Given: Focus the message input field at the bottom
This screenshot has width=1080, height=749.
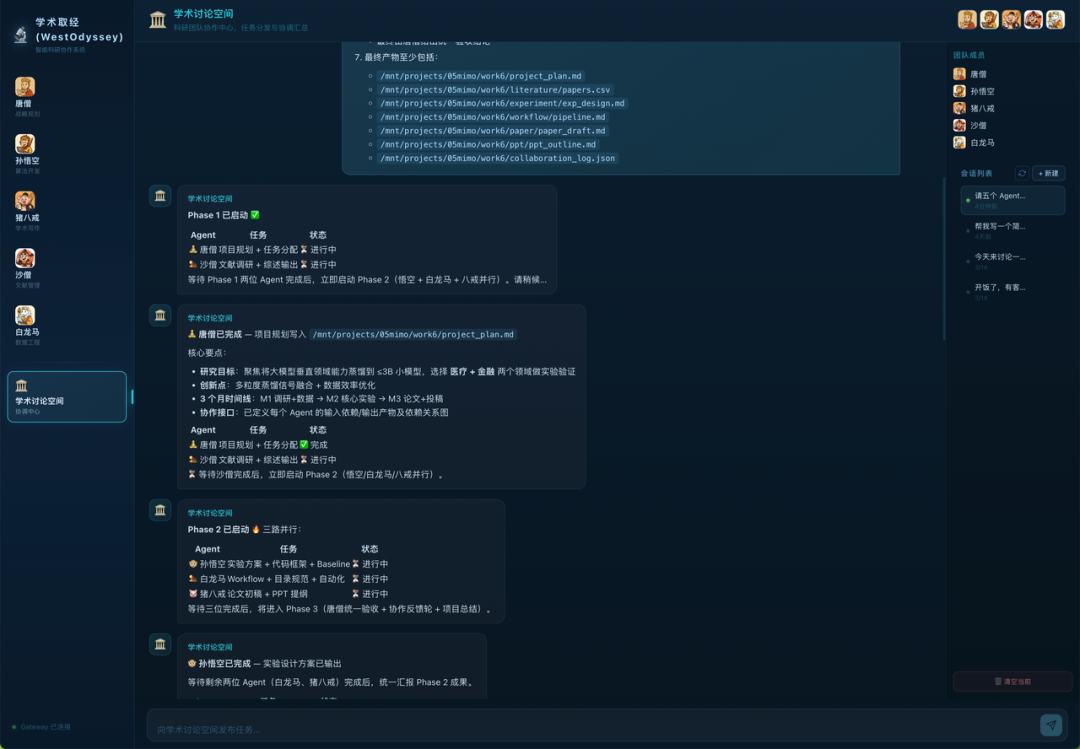Looking at the screenshot, I should (590, 729).
